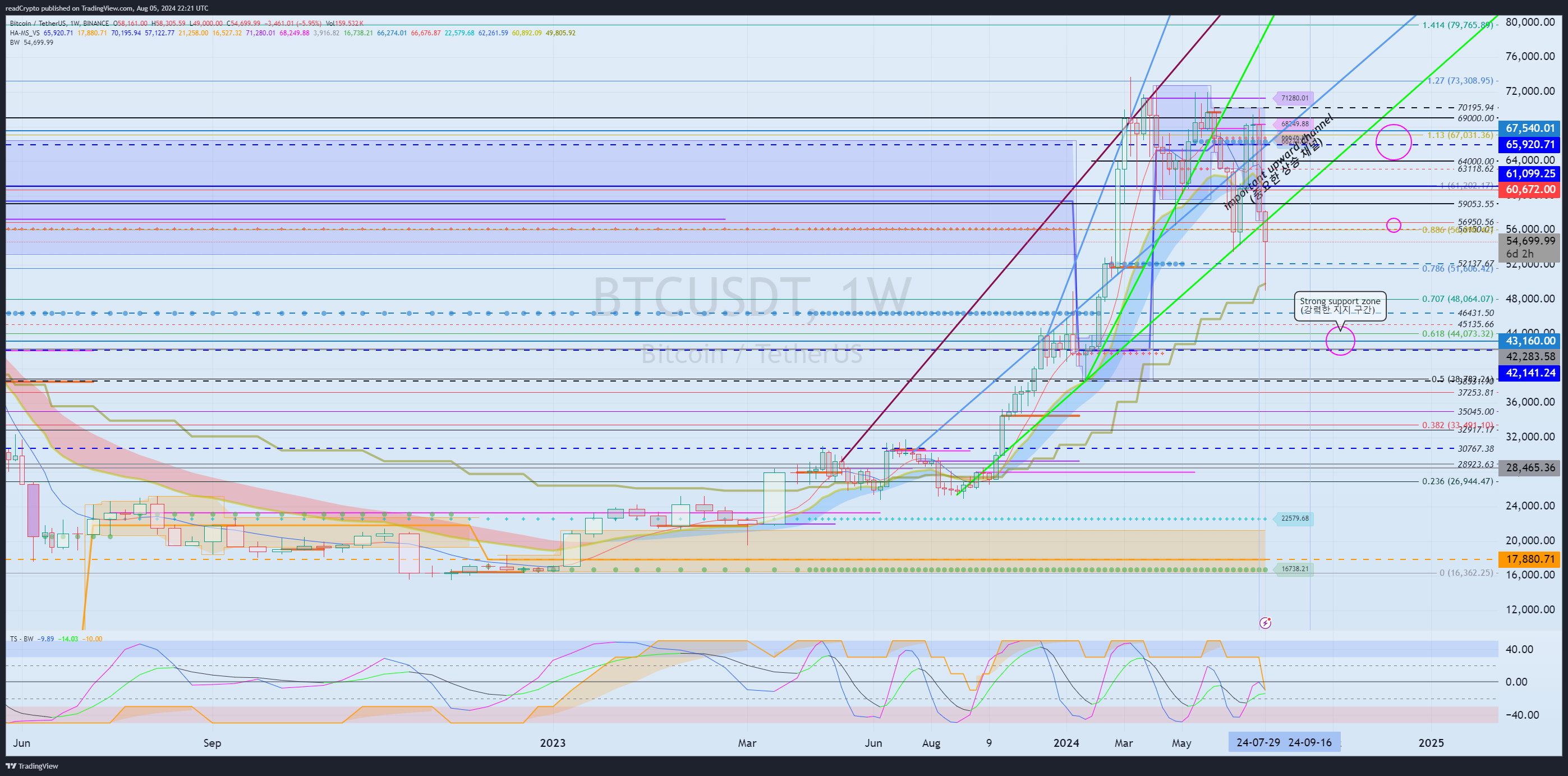Click the May time axis label
The width and height of the screenshot is (1568, 776).
coord(1181,743)
